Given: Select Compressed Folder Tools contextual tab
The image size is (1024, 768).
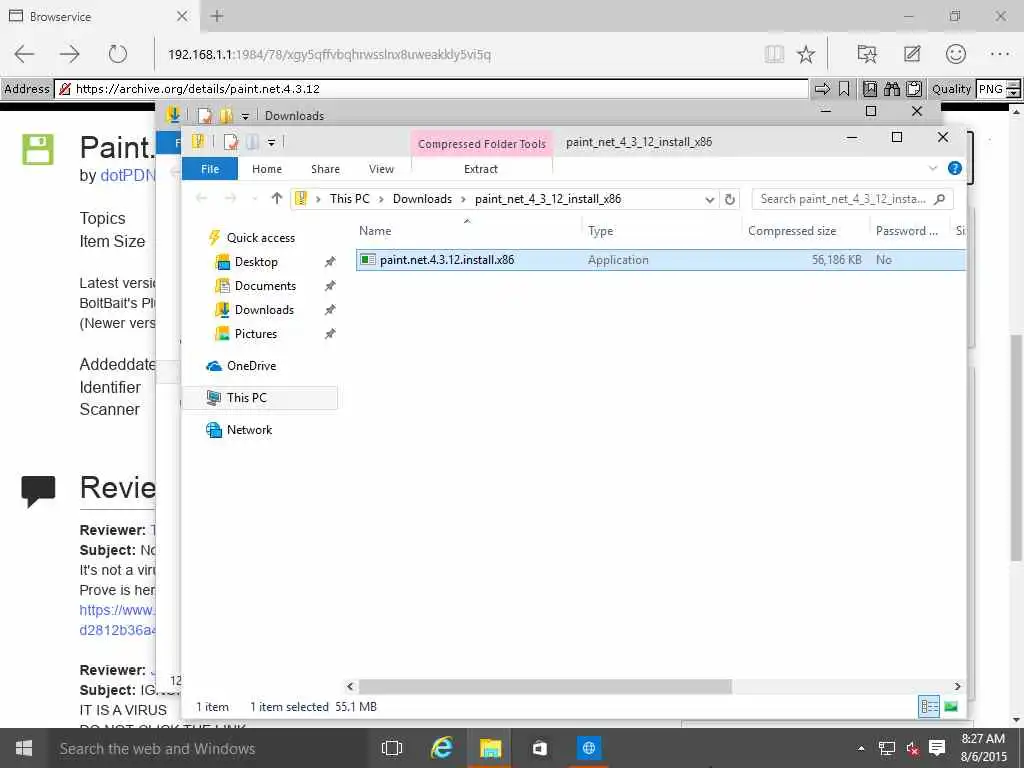Looking at the screenshot, I should [482, 144].
